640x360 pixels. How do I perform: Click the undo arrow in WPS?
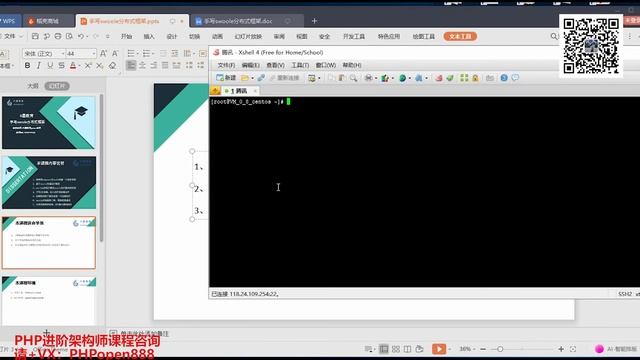[x=81, y=36]
